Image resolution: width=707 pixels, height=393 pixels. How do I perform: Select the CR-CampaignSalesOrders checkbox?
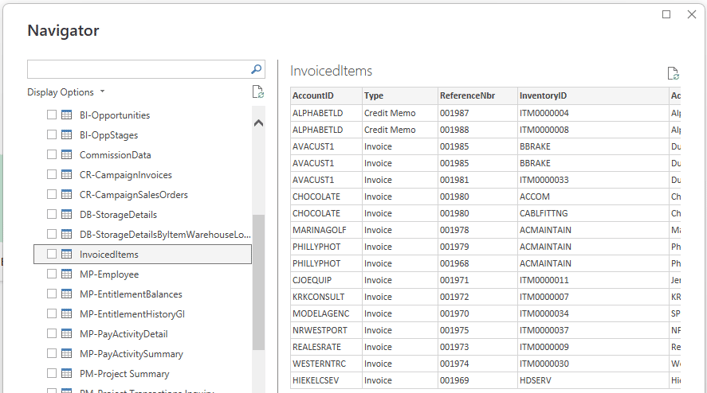(x=52, y=194)
